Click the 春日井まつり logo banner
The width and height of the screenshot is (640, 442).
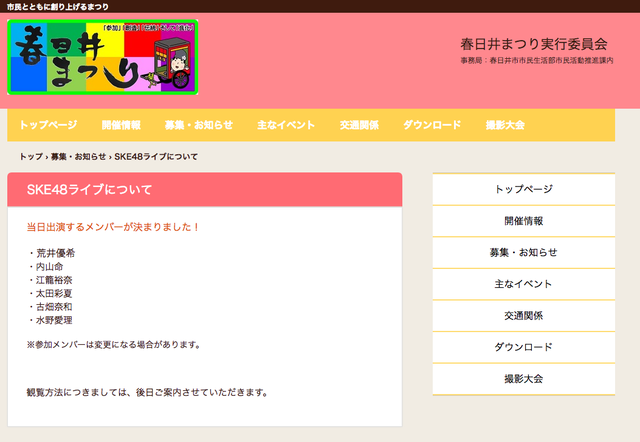103,57
